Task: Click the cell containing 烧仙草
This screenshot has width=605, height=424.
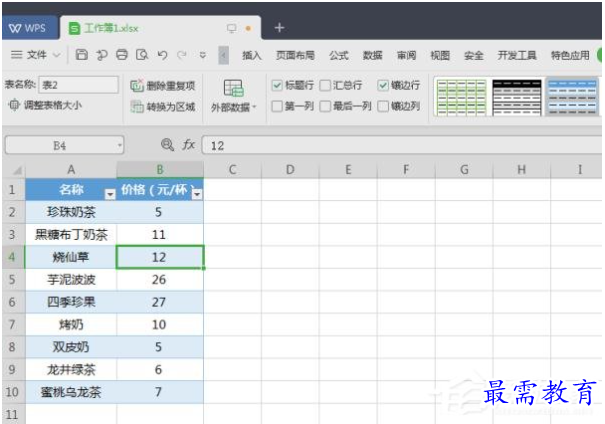Action: pyautogui.click(x=71, y=257)
